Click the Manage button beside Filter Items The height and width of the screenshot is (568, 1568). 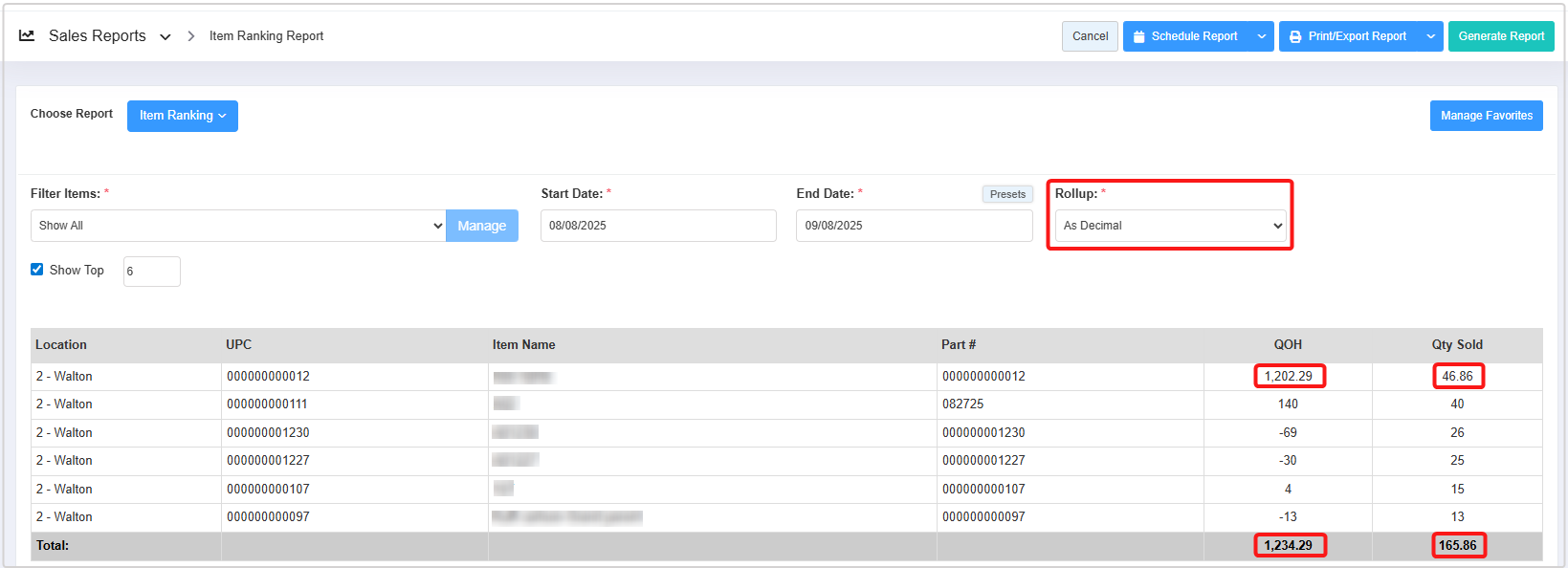[x=481, y=226]
